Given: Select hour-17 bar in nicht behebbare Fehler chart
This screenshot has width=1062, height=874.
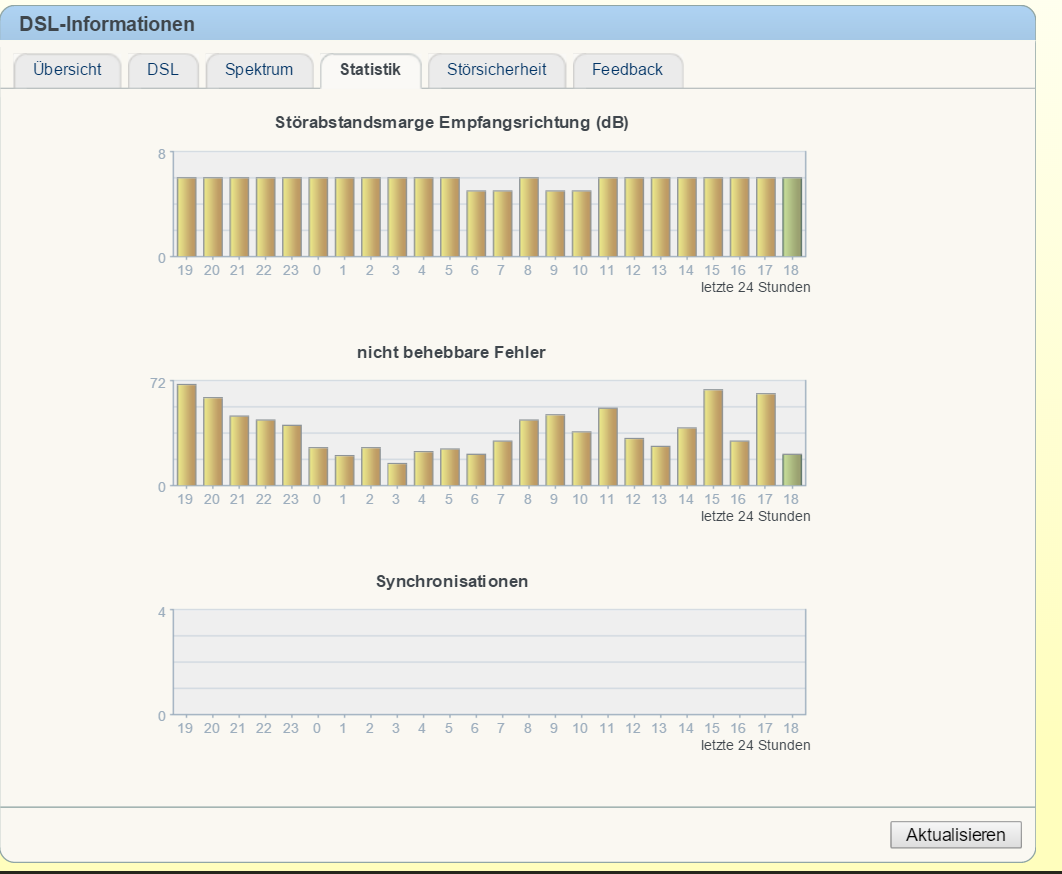Looking at the screenshot, I should click(x=766, y=440).
